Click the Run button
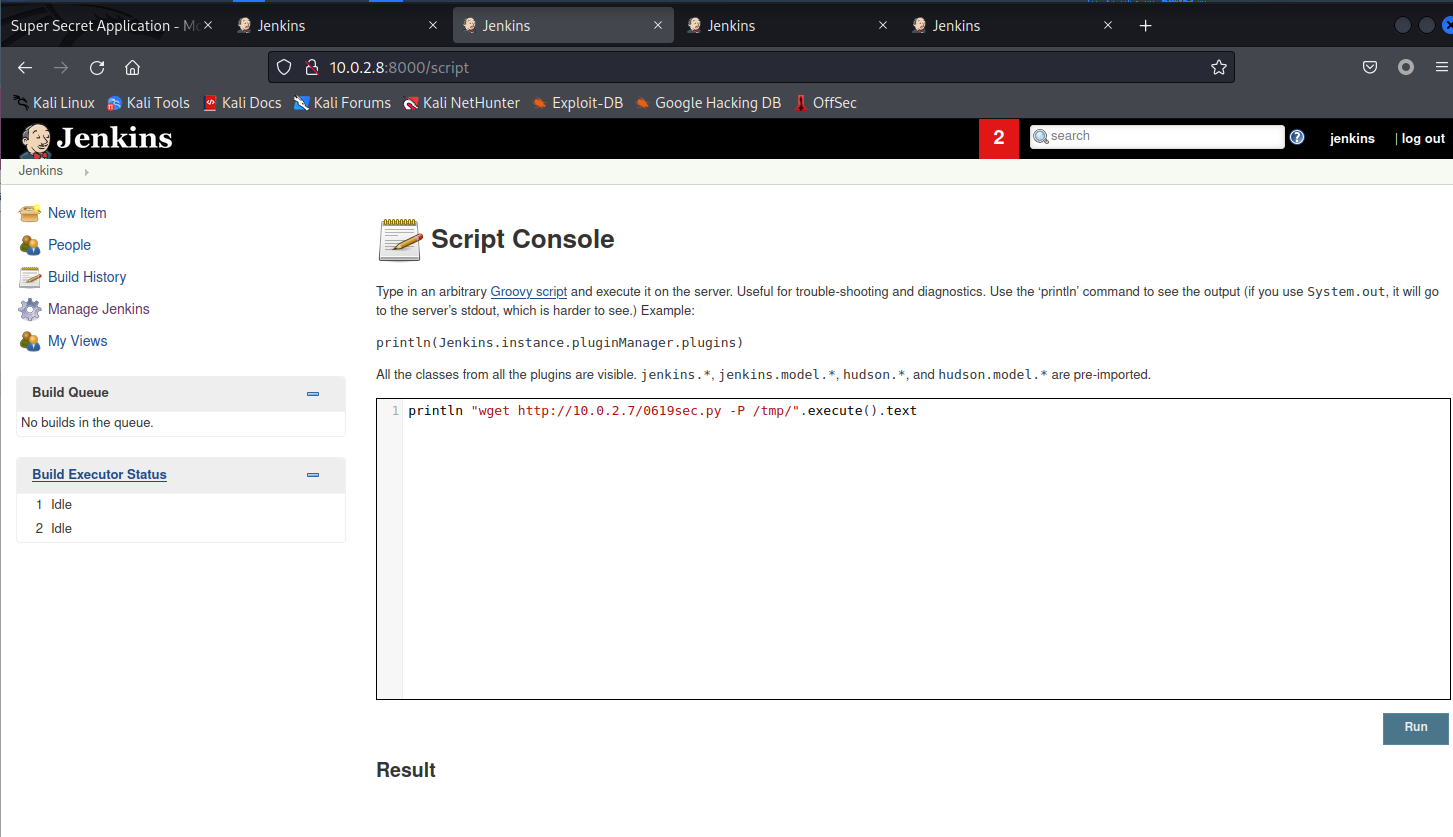This screenshot has height=837, width=1453. [x=1415, y=728]
